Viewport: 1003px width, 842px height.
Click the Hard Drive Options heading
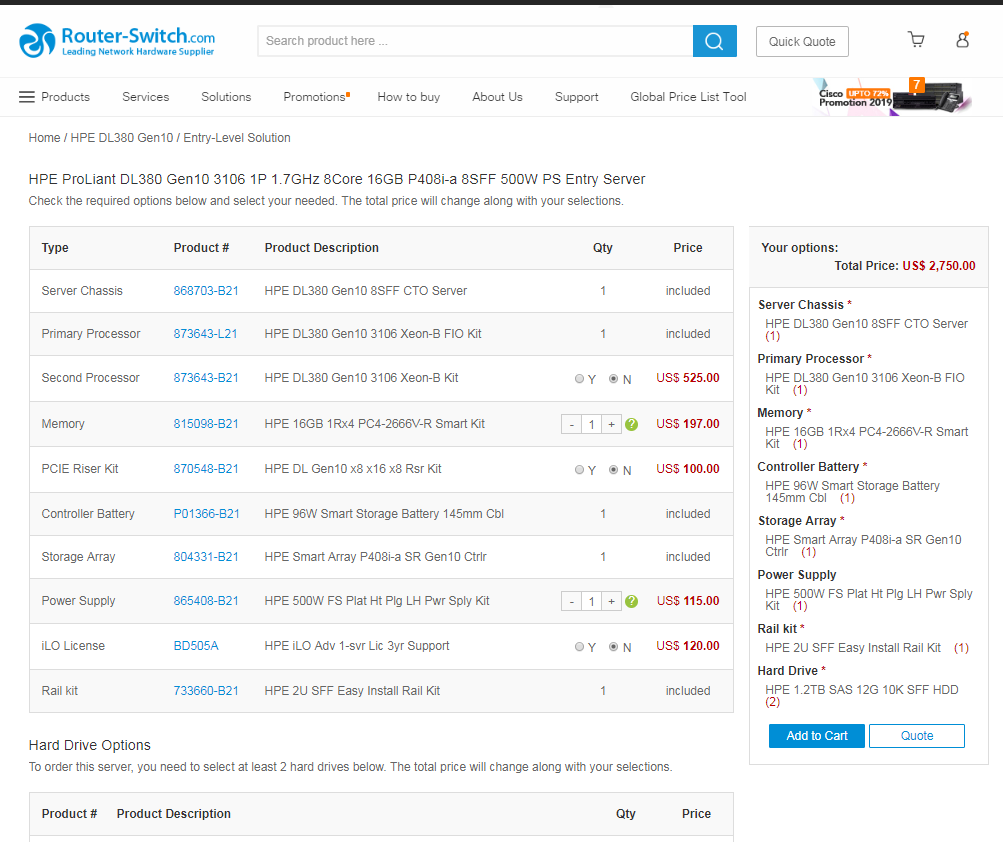point(90,745)
